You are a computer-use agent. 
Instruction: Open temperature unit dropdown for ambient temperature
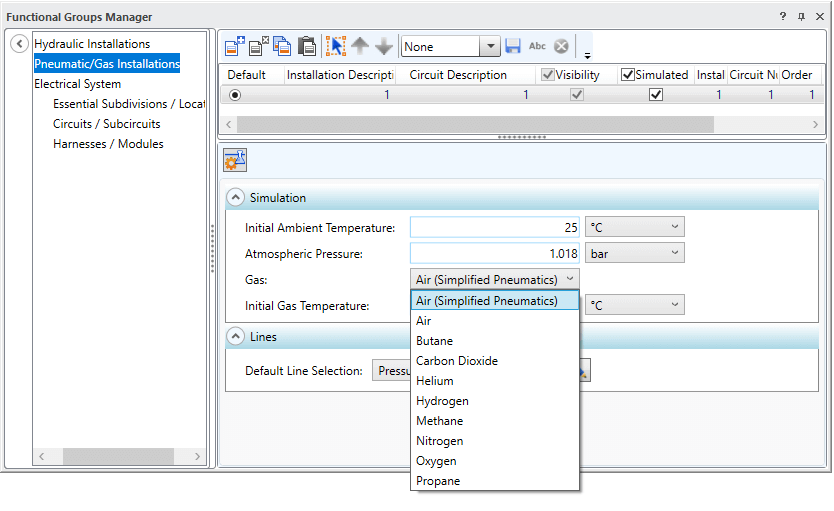pos(635,227)
